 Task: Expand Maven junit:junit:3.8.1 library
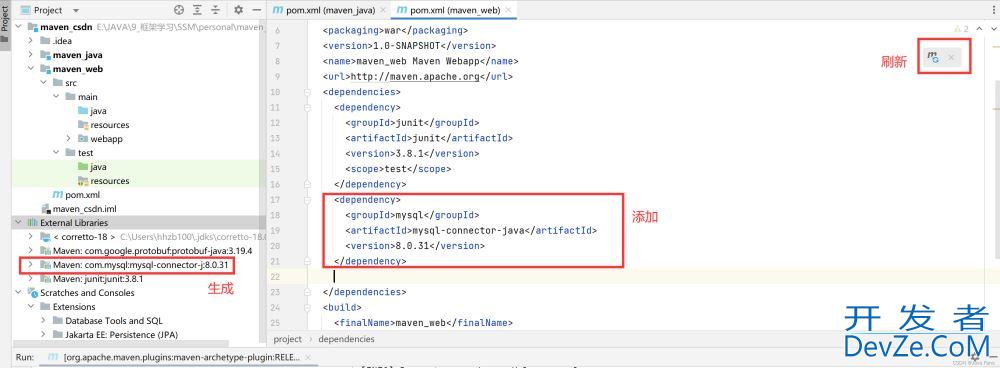click(x=30, y=279)
